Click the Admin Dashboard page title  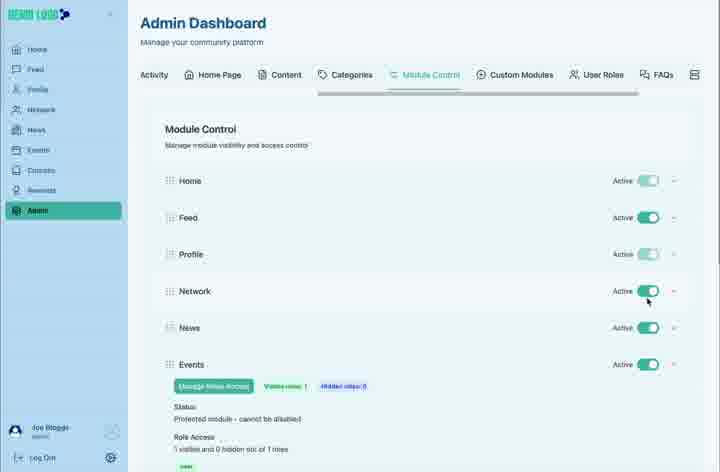pyautogui.click(x=203, y=23)
